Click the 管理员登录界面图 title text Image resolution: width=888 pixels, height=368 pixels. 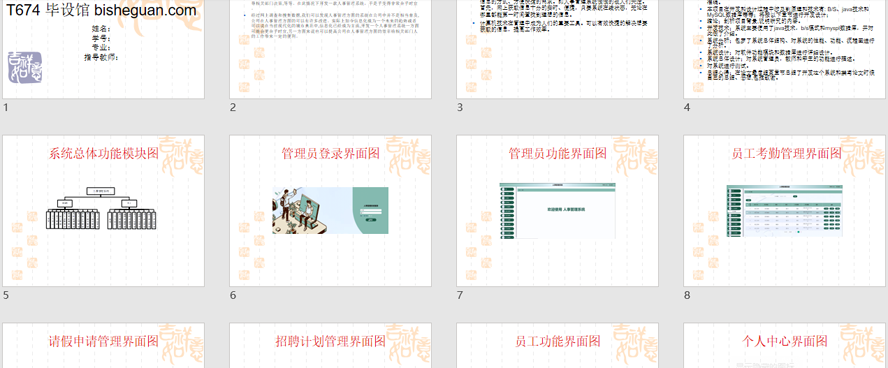pos(331,153)
